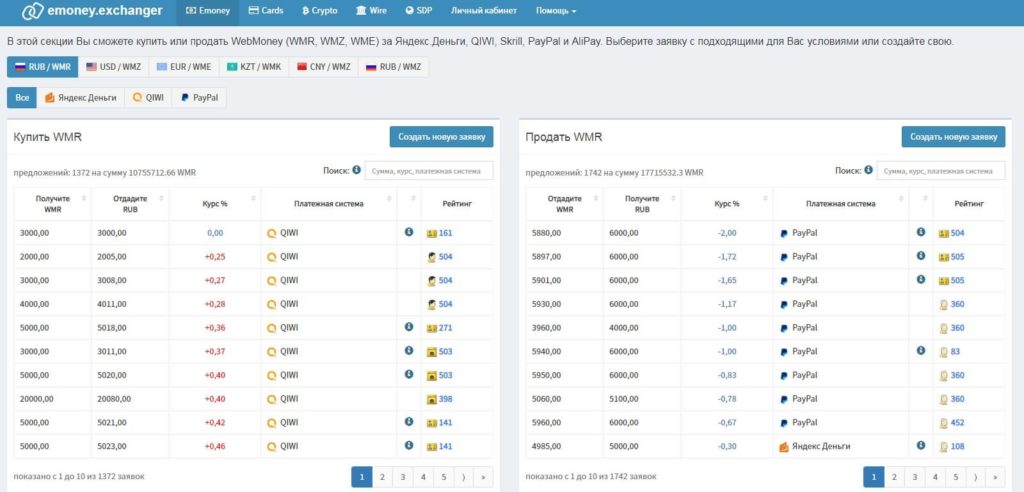Click info icon on the 5940,00 row
1024x492 pixels.
tap(921, 351)
